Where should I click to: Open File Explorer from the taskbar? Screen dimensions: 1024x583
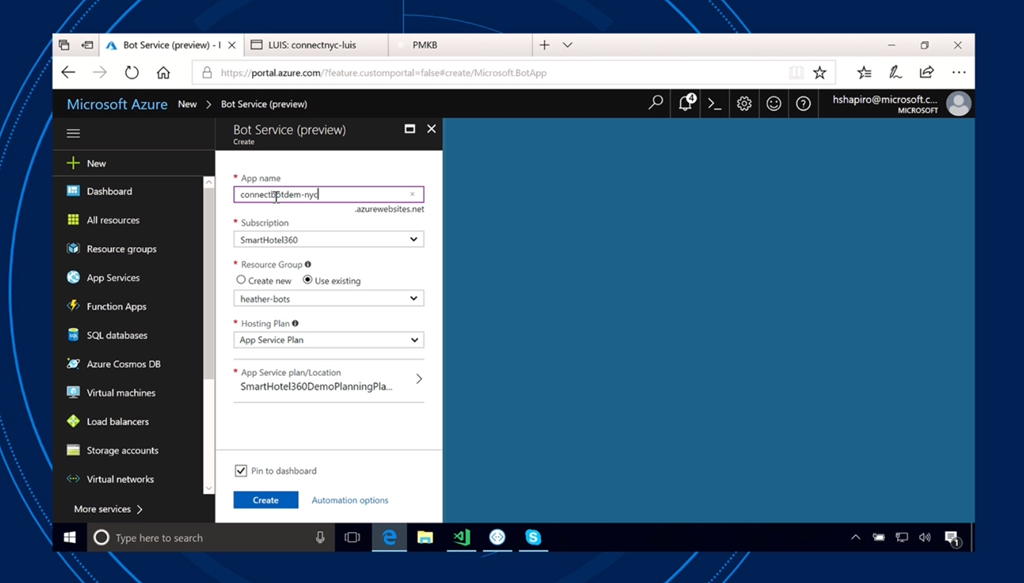pos(425,537)
